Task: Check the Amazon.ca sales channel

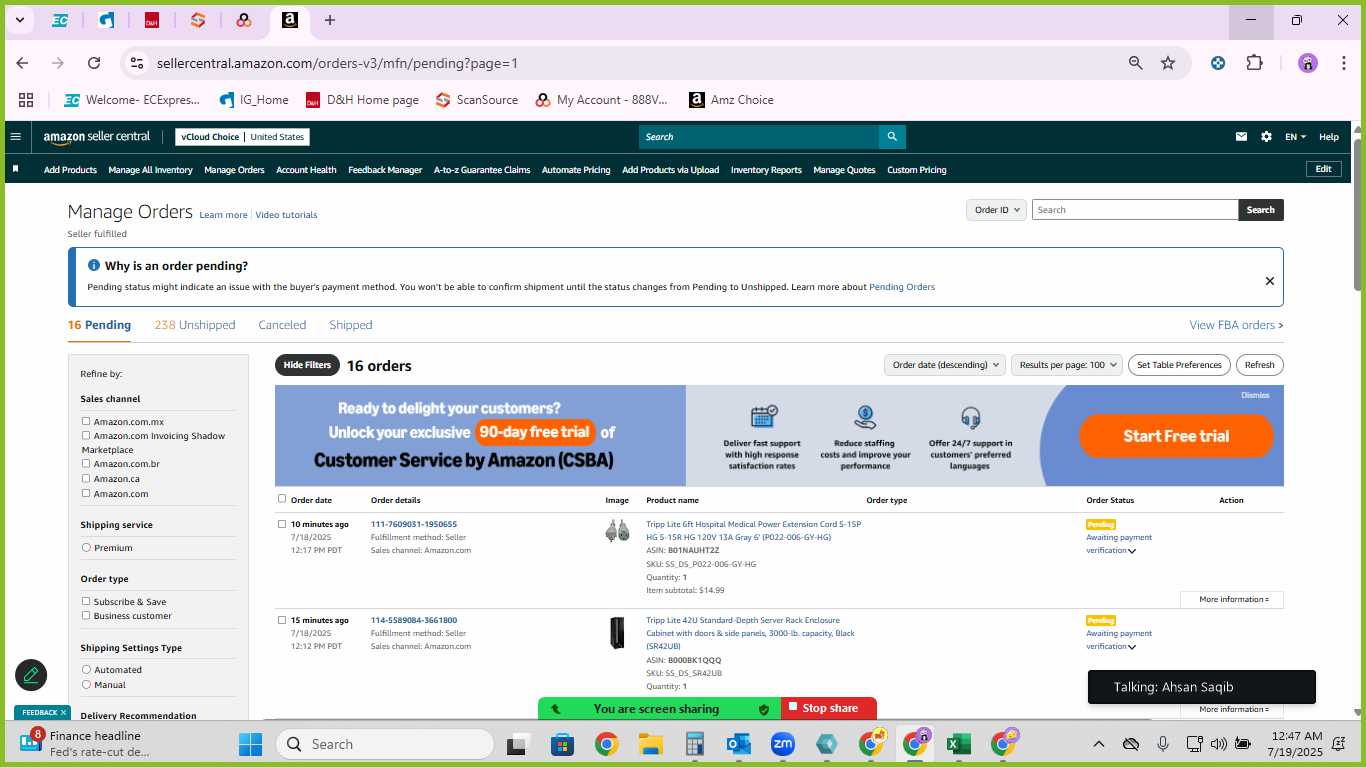Action: [86, 479]
